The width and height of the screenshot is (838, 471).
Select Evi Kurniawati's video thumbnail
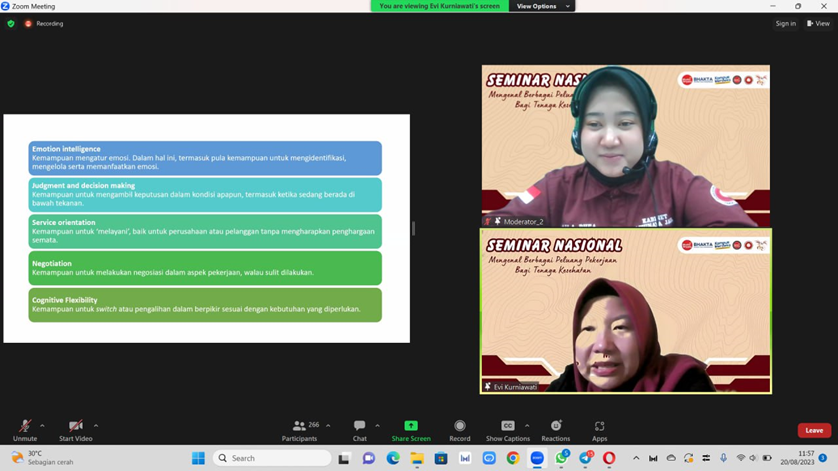point(625,310)
